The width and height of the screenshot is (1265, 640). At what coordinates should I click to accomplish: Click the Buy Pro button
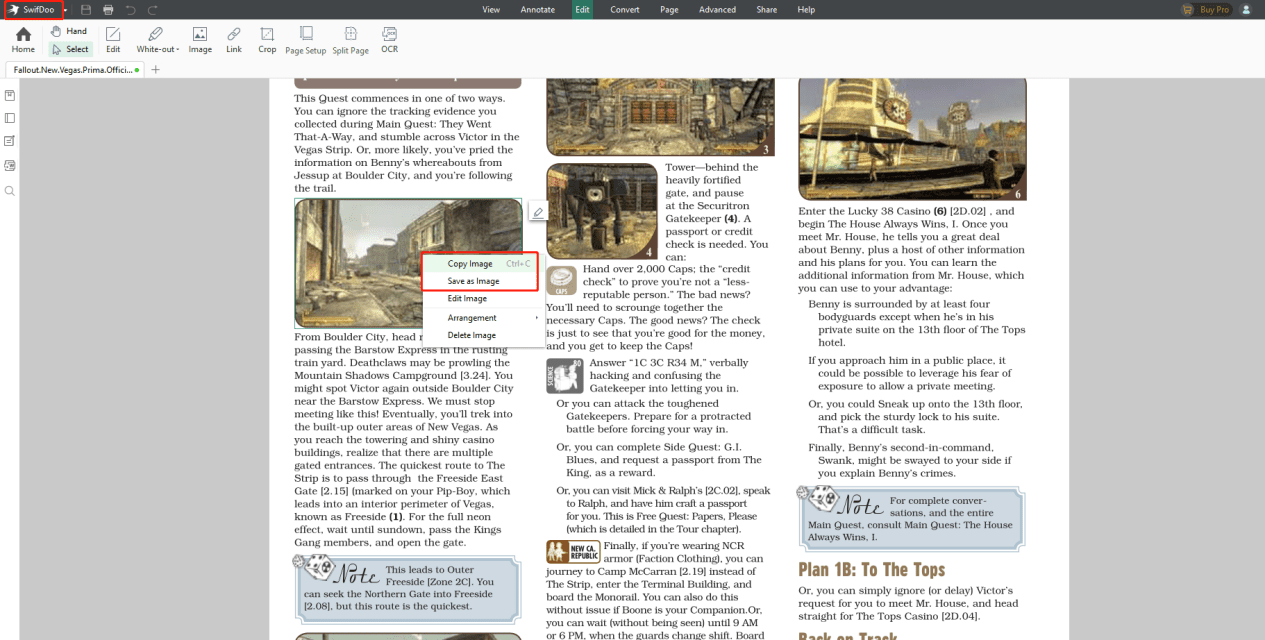point(1205,10)
